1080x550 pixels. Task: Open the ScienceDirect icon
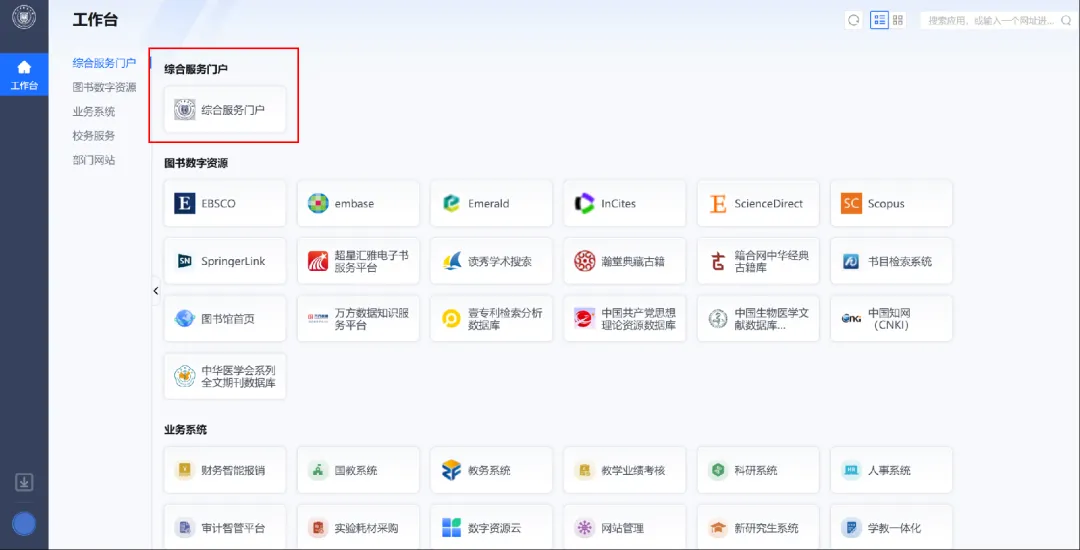(x=718, y=204)
